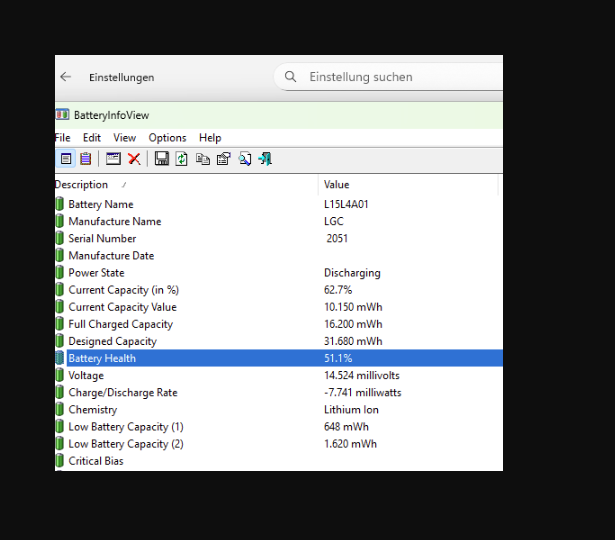Select the Full Charged Capacity row
The width and height of the screenshot is (615, 540).
click(120, 324)
